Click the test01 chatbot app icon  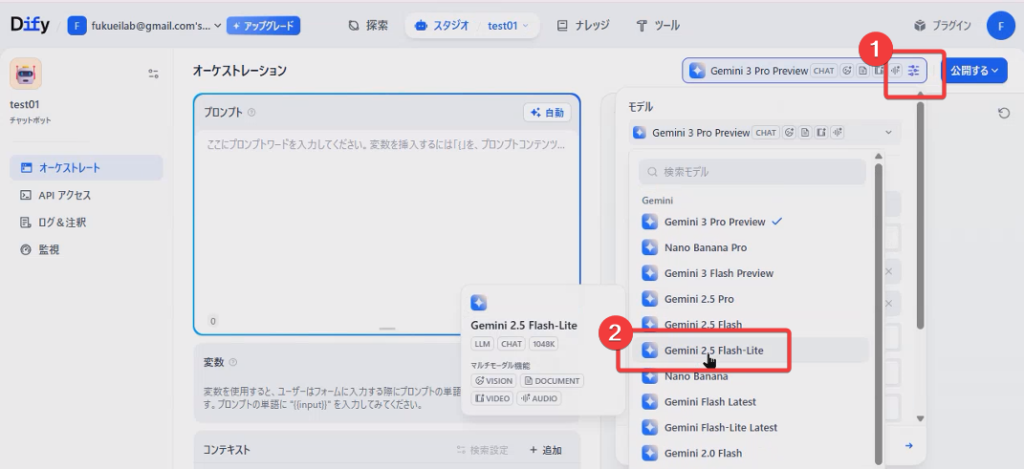[x=26, y=74]
